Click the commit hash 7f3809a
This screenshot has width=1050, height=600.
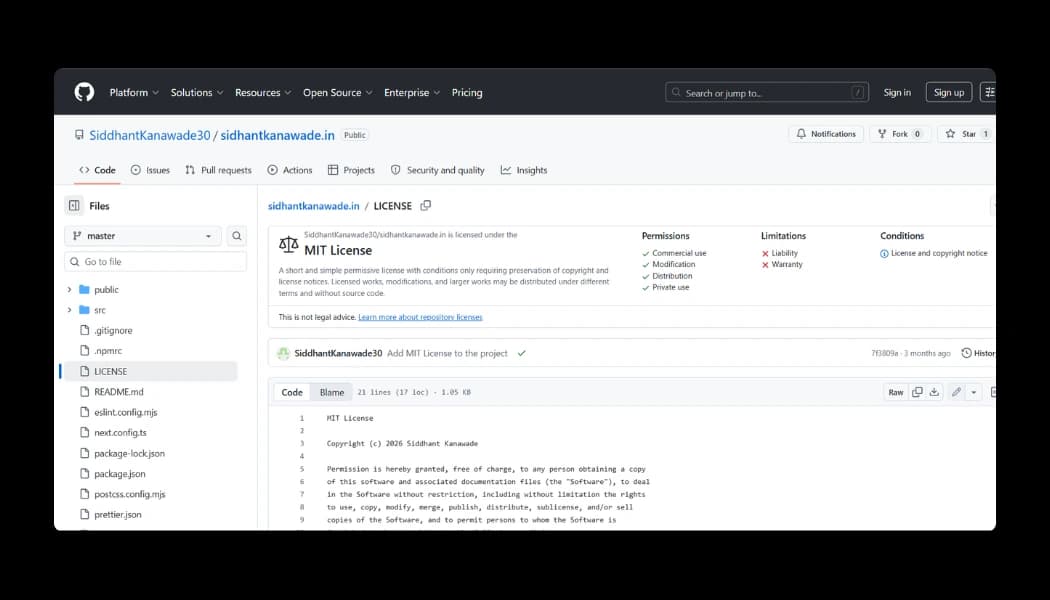tap(885, 354)
